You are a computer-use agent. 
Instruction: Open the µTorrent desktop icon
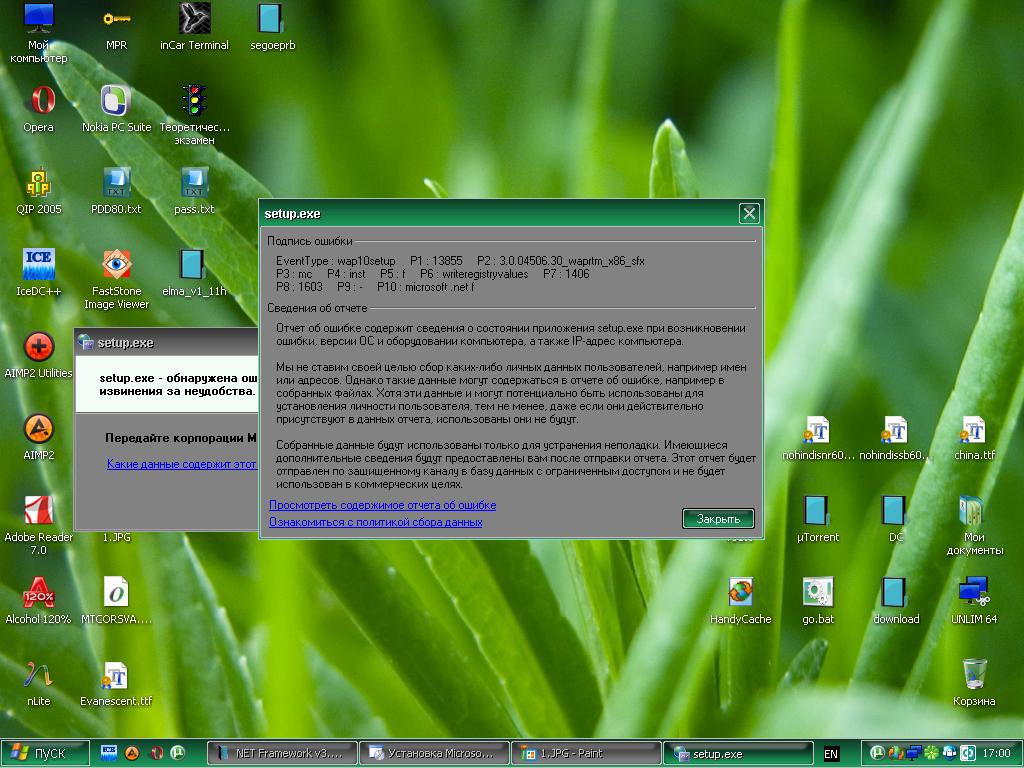[x=817, y=511]
